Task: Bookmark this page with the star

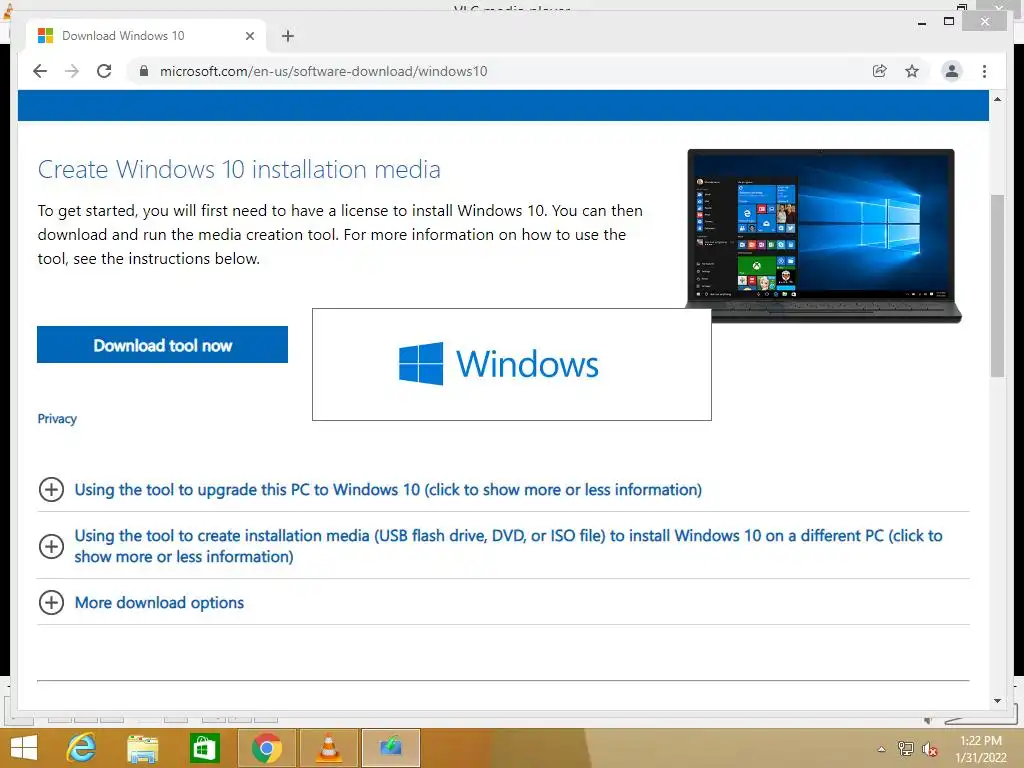Action: 912,71
